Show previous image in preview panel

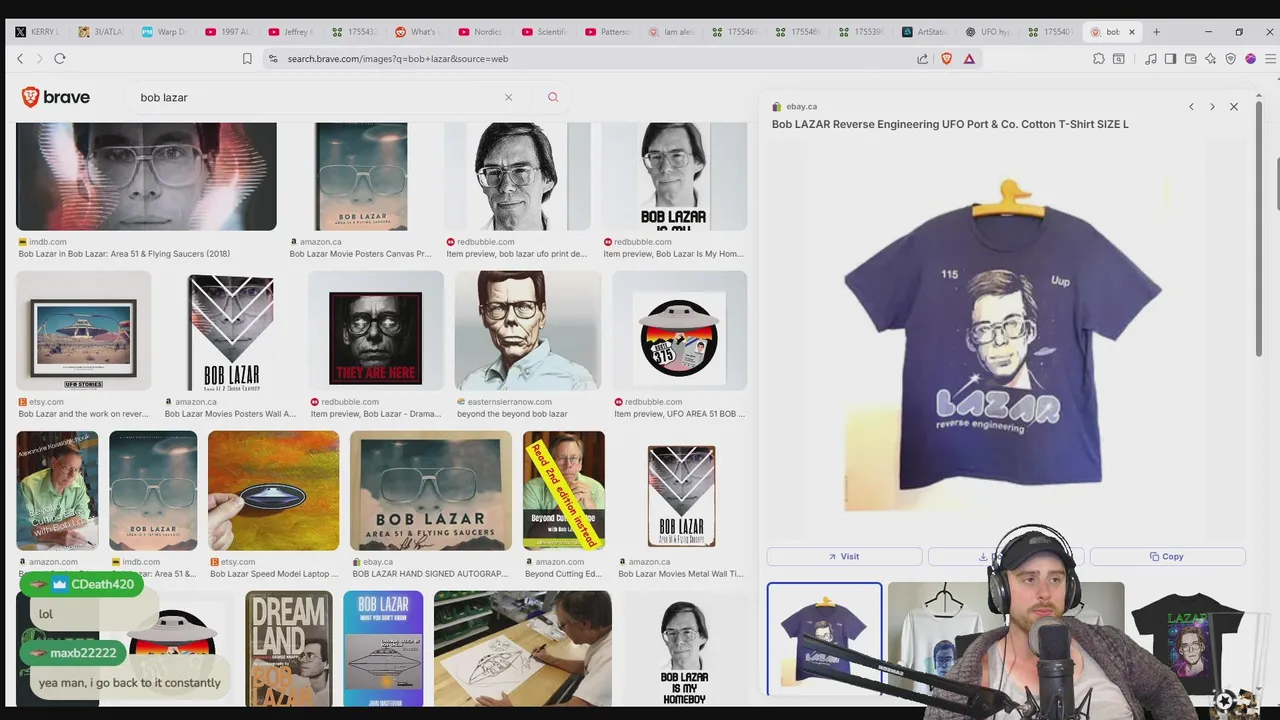click(1191, 106)
